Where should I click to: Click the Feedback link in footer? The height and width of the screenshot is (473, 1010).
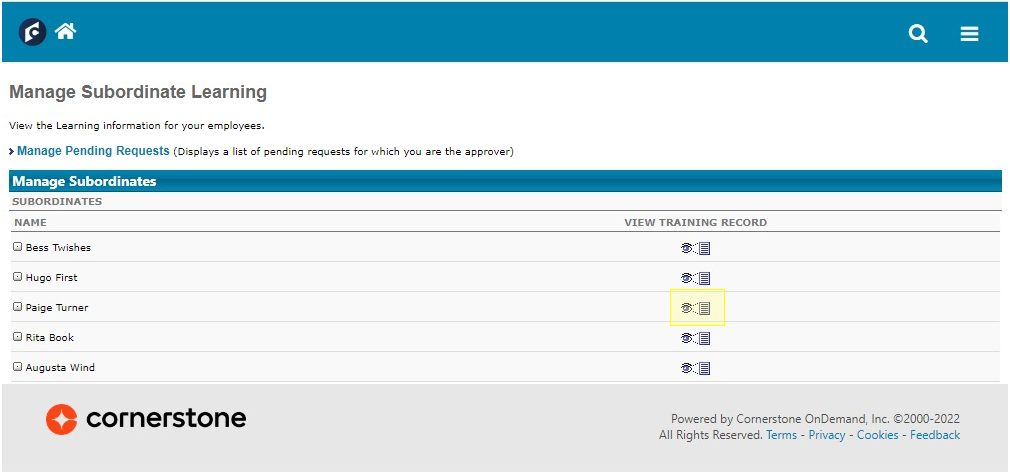click(934, 435)
